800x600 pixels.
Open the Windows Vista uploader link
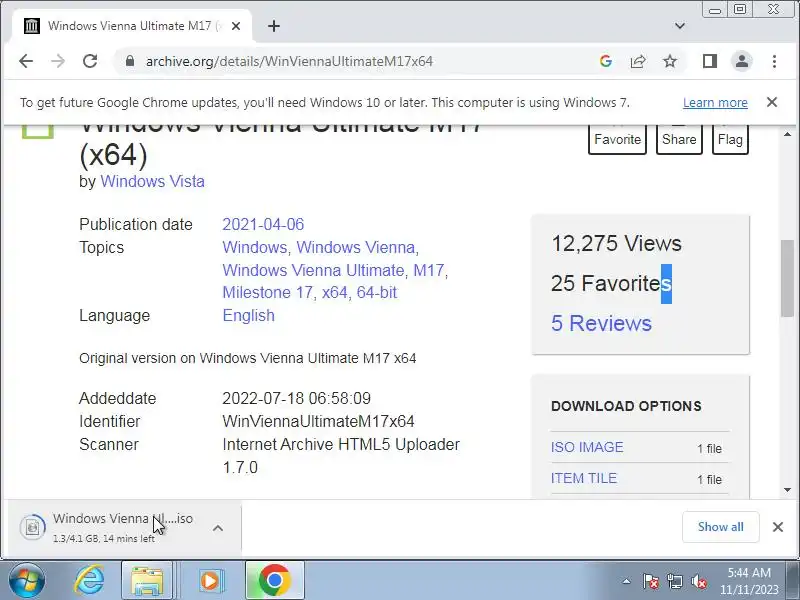click(x=153, y=182)
